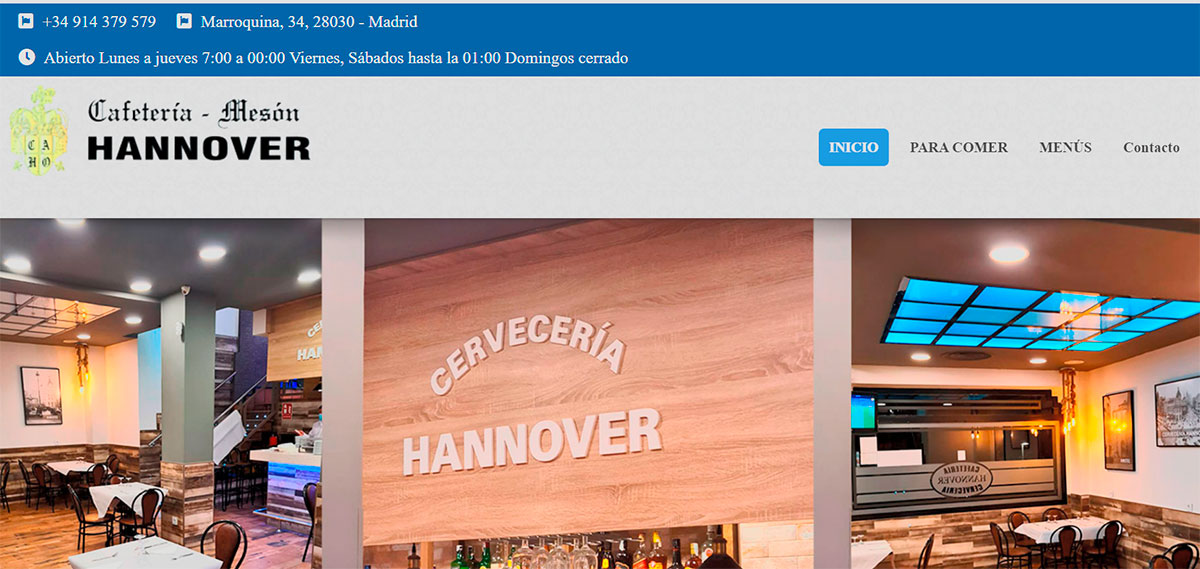The height and width of the screenshot is (569, 1200).
Task: Open the MENÚS navigation item
Action: pos(1065,147)
